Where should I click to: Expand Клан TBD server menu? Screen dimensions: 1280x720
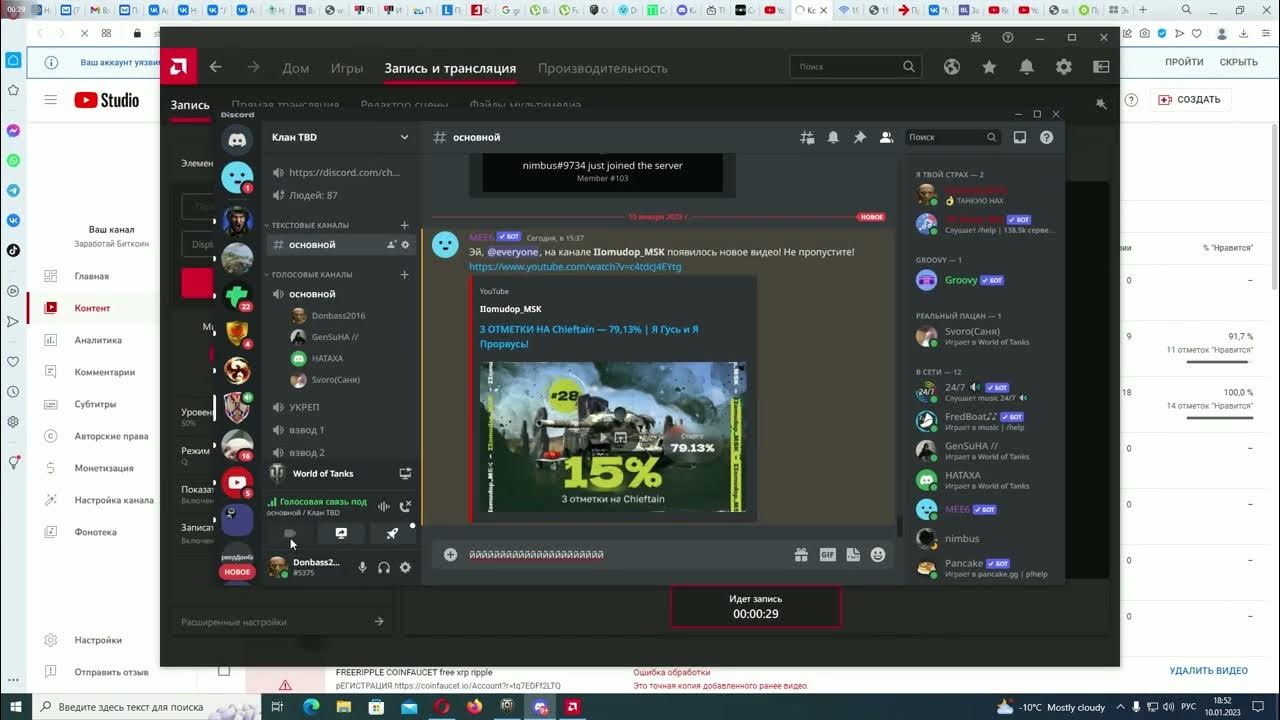pos(404,137)
